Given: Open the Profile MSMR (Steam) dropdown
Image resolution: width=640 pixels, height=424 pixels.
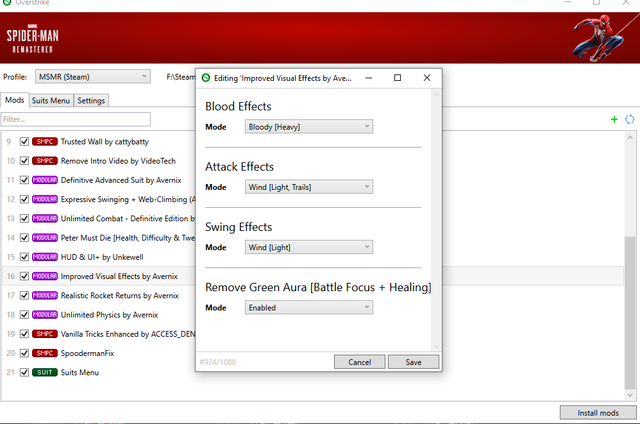Looking at the screenshot, I should pyautogui.click(x=93, y=77).
